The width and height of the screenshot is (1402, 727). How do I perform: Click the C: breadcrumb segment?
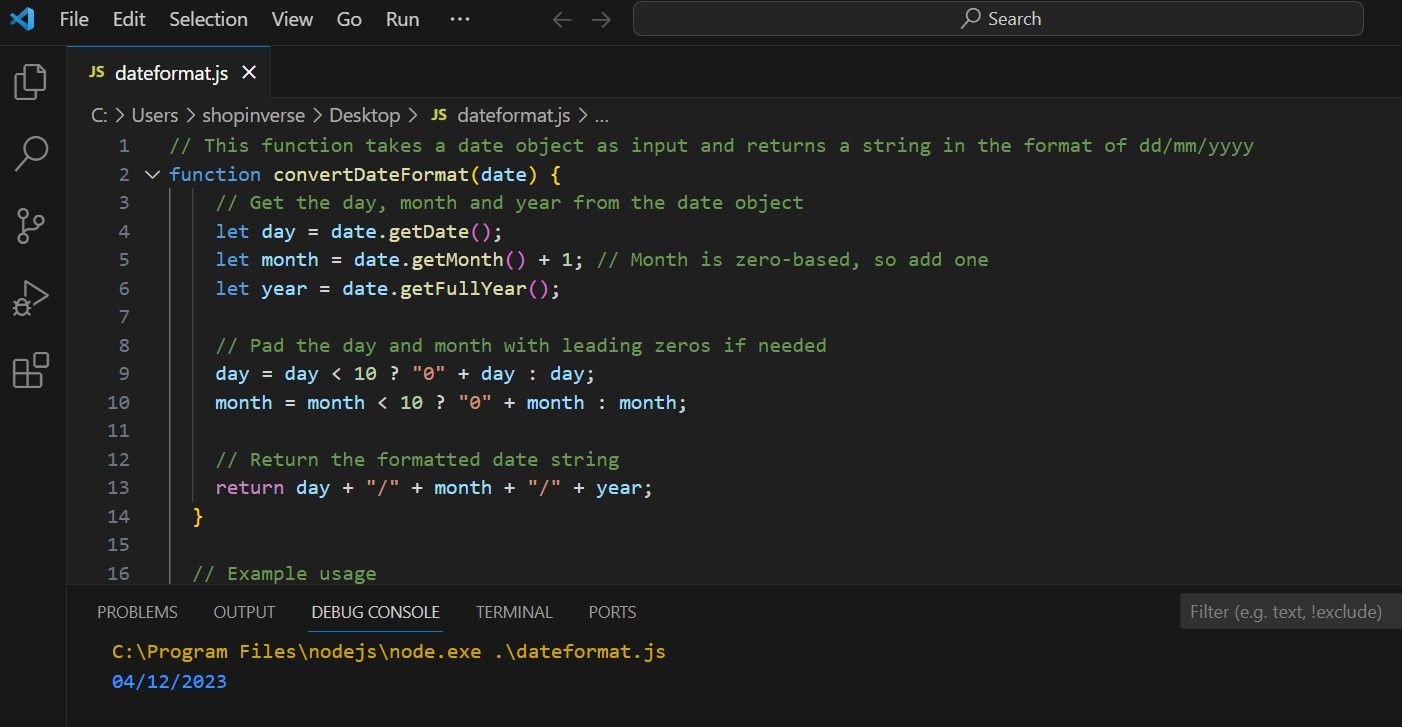tap(100, 115)
